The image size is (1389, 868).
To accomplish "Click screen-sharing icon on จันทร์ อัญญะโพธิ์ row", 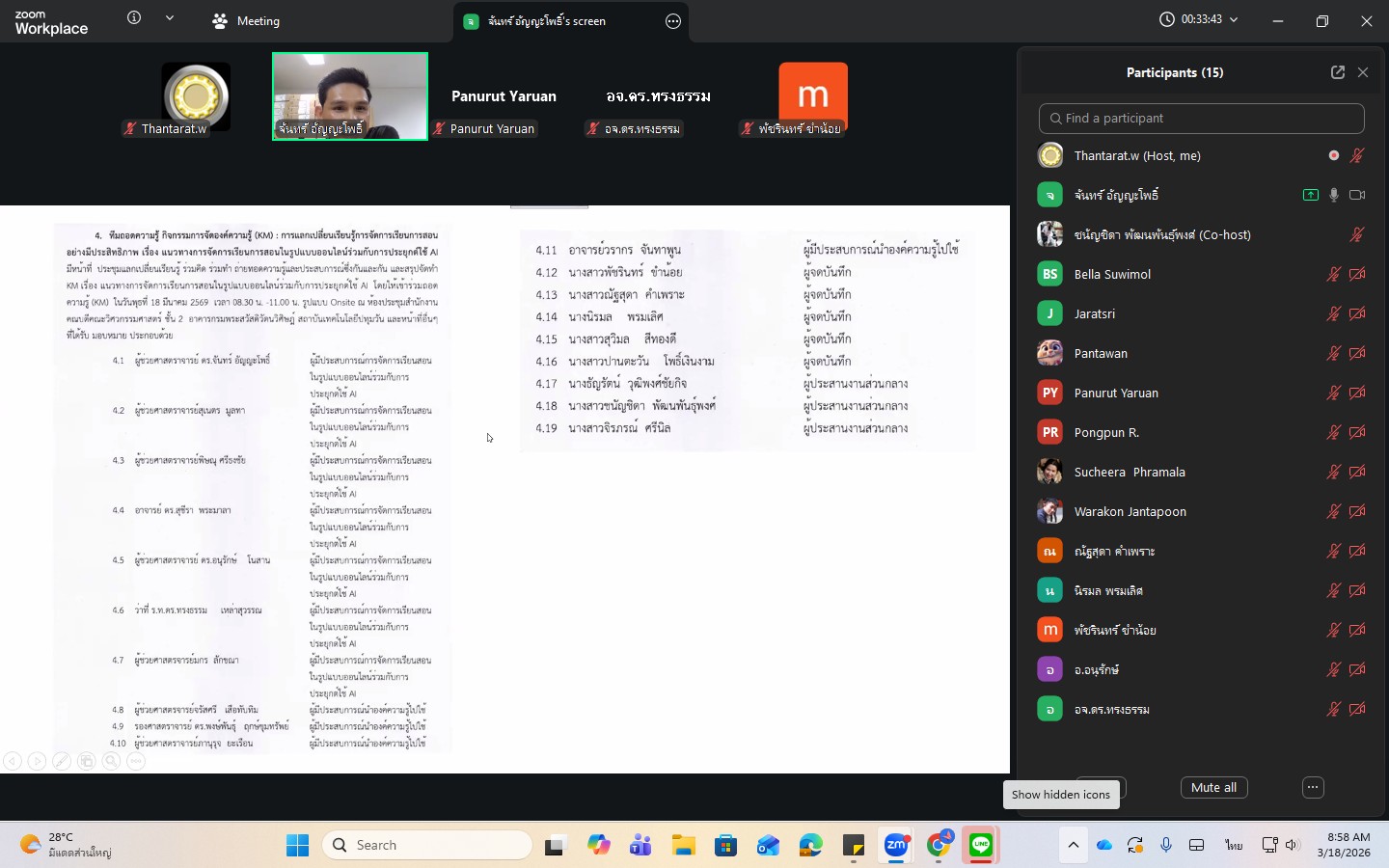I will [1311, 195].
